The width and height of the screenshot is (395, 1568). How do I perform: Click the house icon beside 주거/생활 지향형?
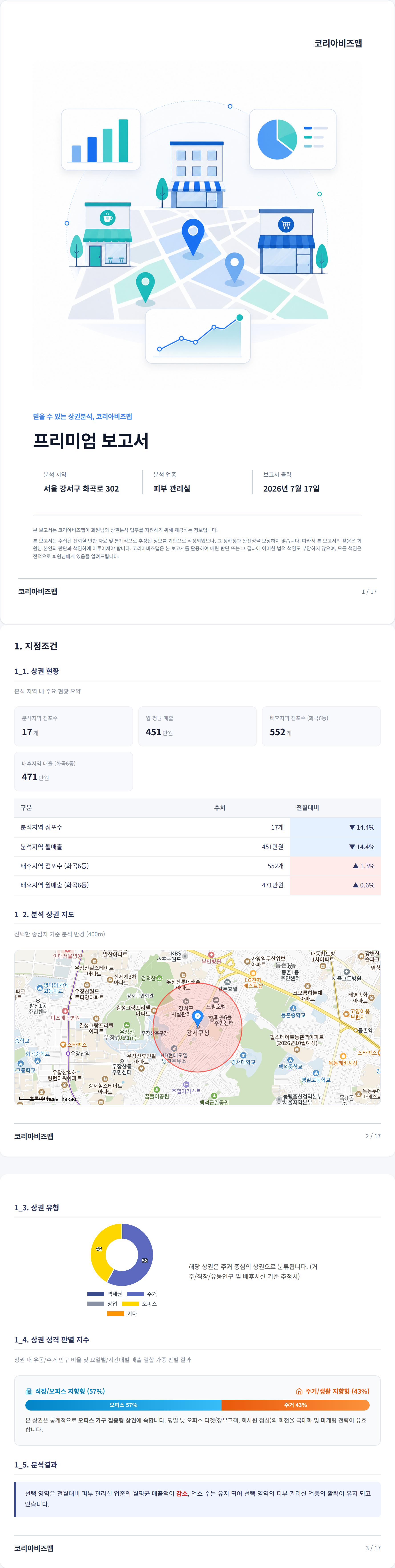point(299,1391)
